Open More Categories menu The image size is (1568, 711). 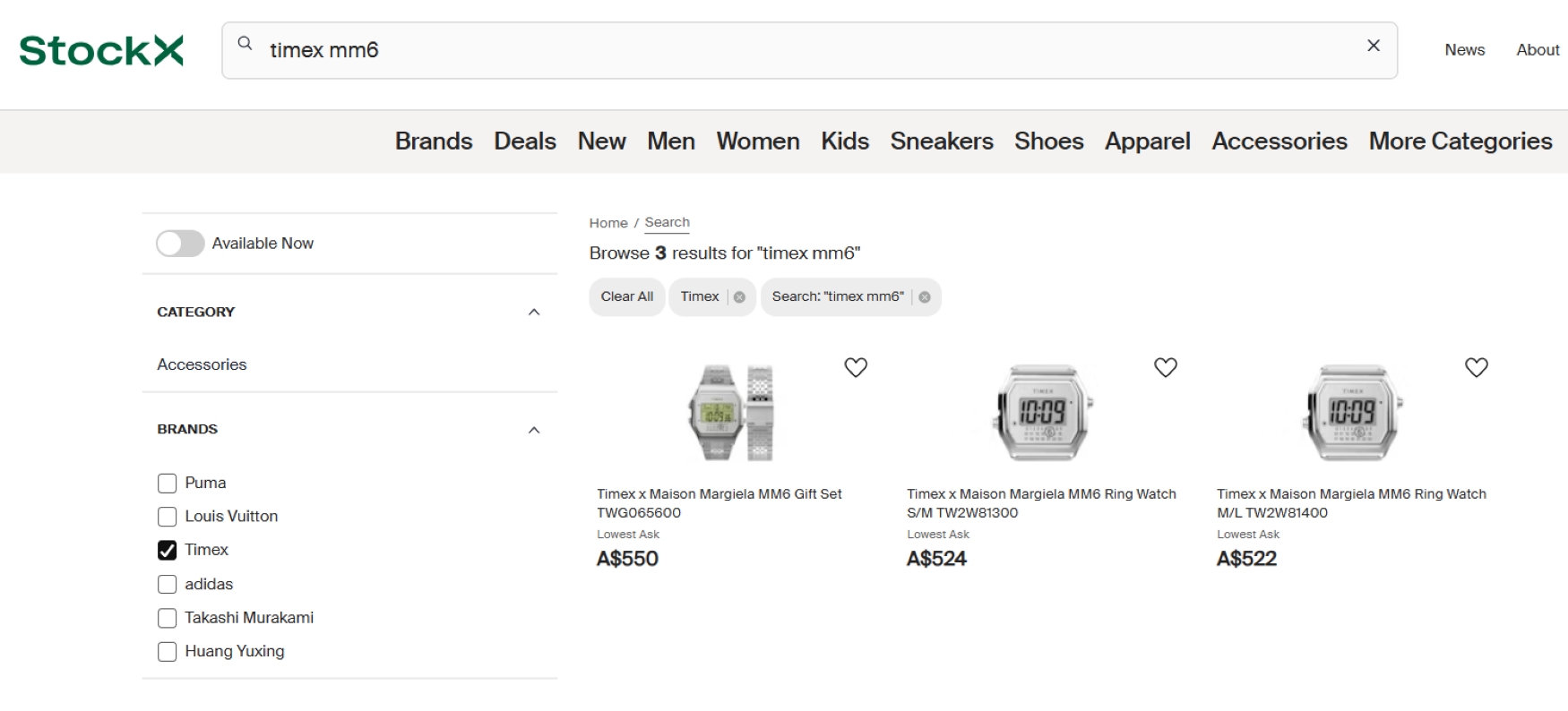[1460, 141]
